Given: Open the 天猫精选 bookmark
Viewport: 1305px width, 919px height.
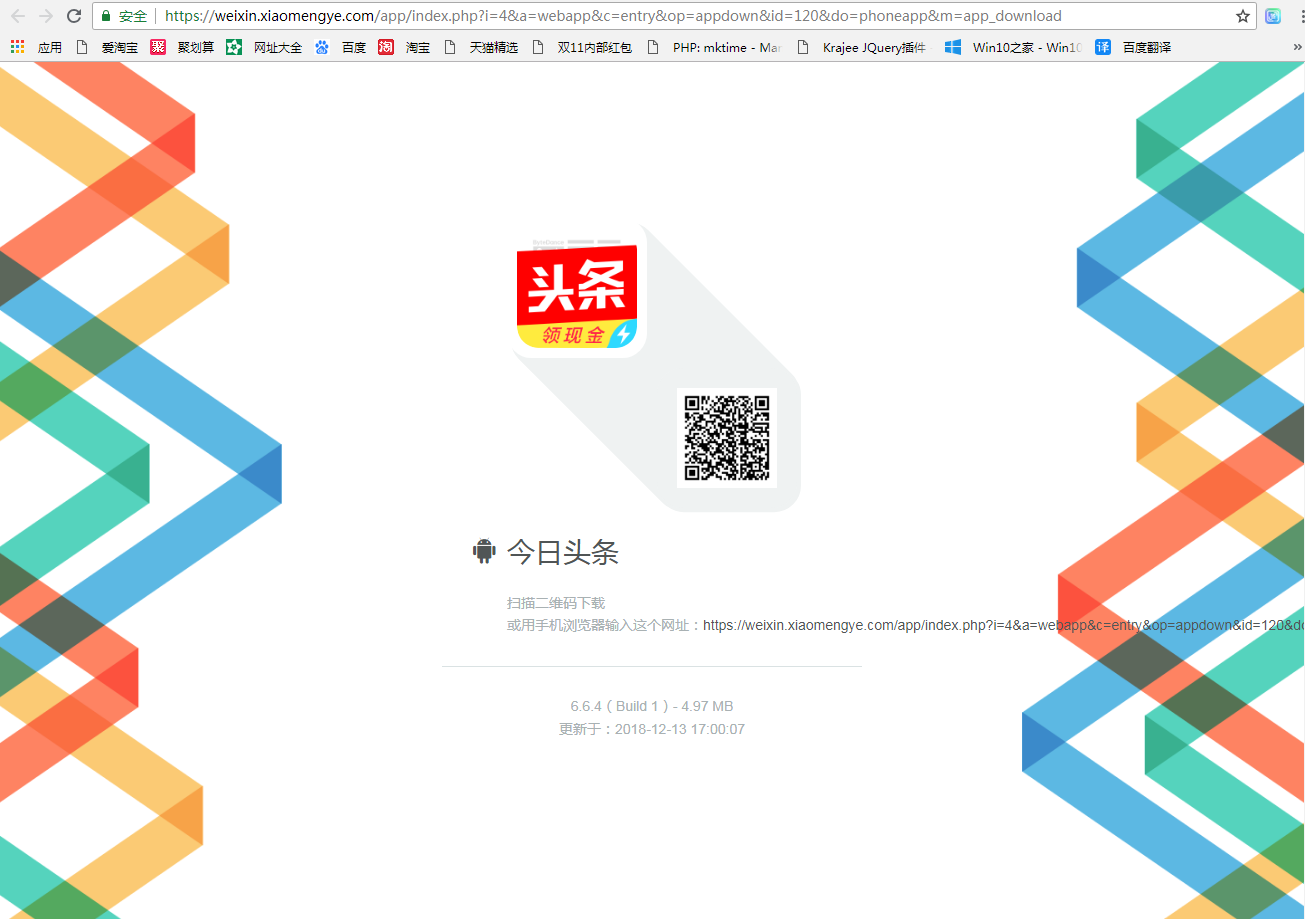Looking at the screenshot, I should coord(481,47).
